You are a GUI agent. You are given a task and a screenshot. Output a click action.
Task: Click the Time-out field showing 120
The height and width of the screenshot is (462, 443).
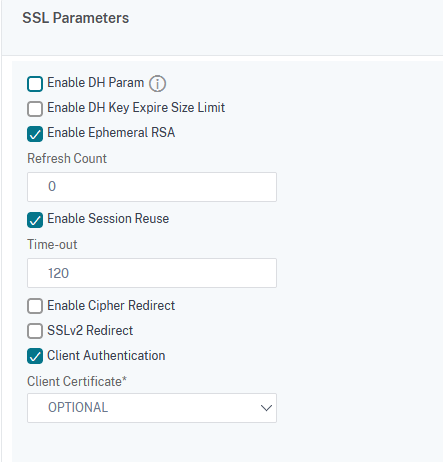click(152, 273)
